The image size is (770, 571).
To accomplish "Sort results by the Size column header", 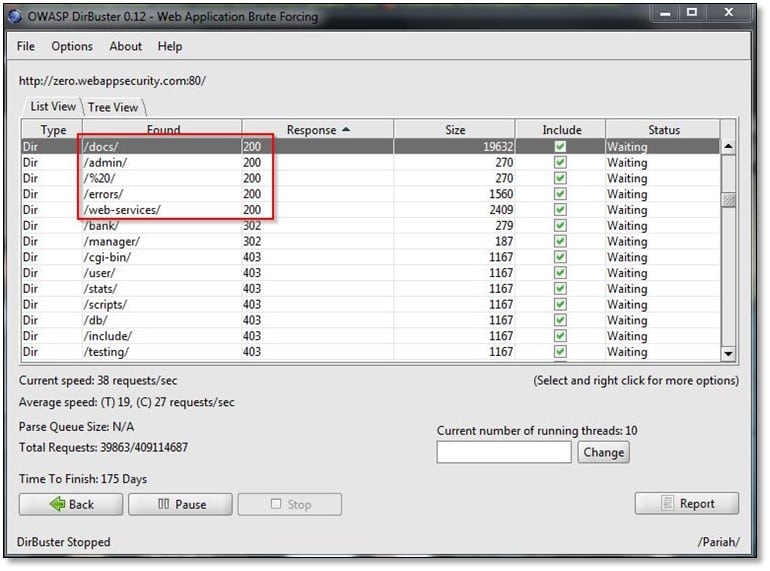I will (455, 130).
